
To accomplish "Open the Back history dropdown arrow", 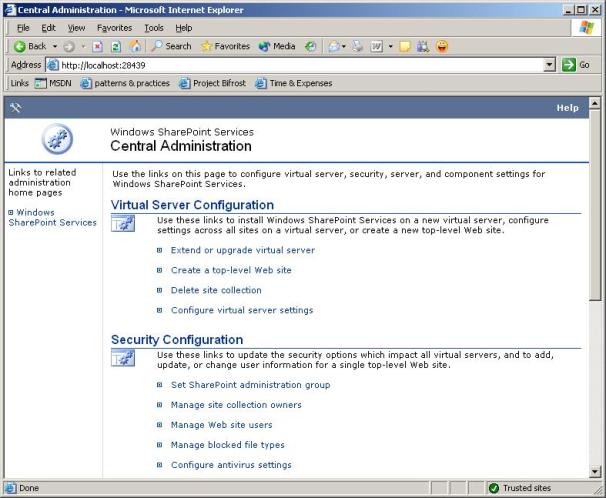I will [x=55, y=47].
